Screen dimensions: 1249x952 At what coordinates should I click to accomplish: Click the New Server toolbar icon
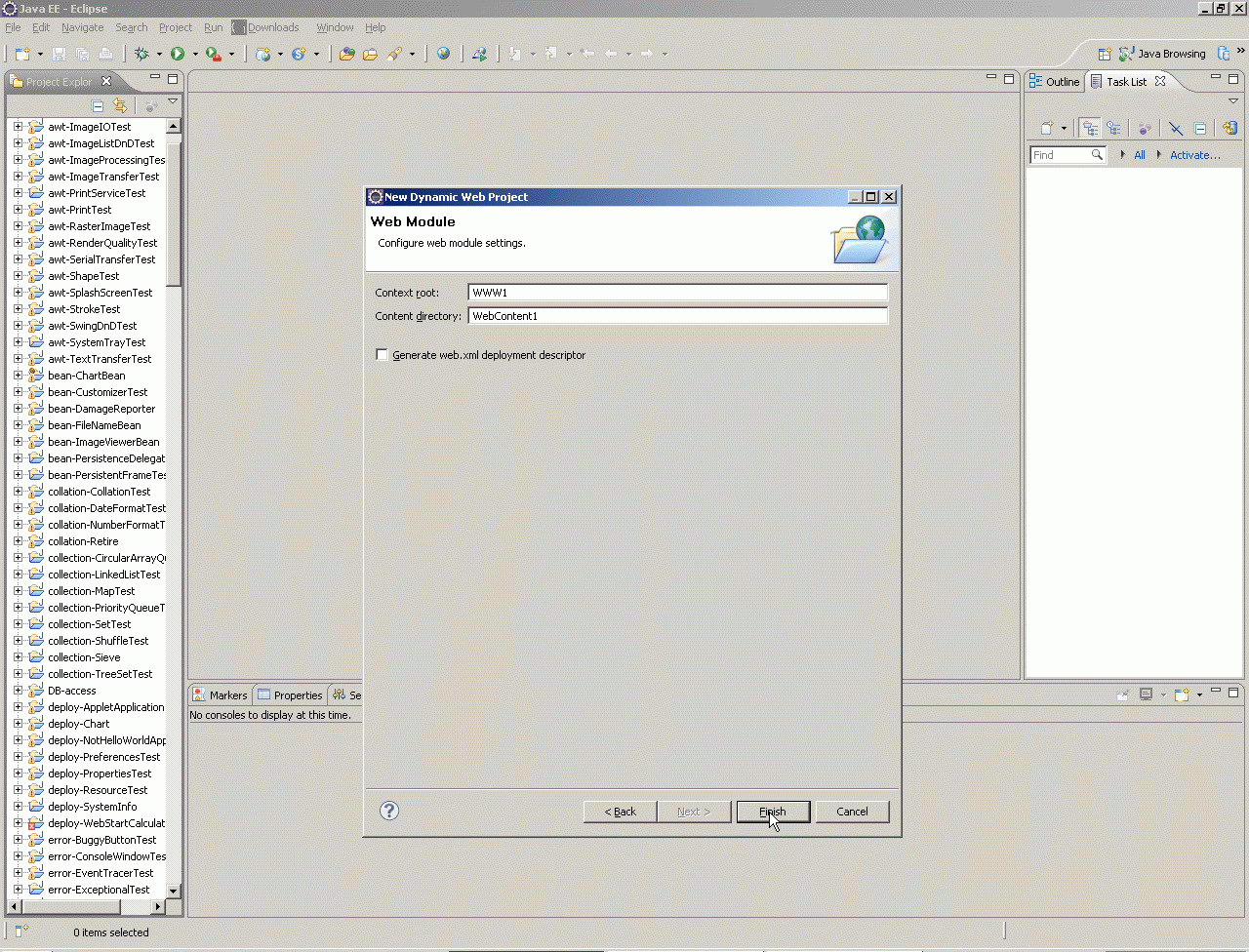262,55
